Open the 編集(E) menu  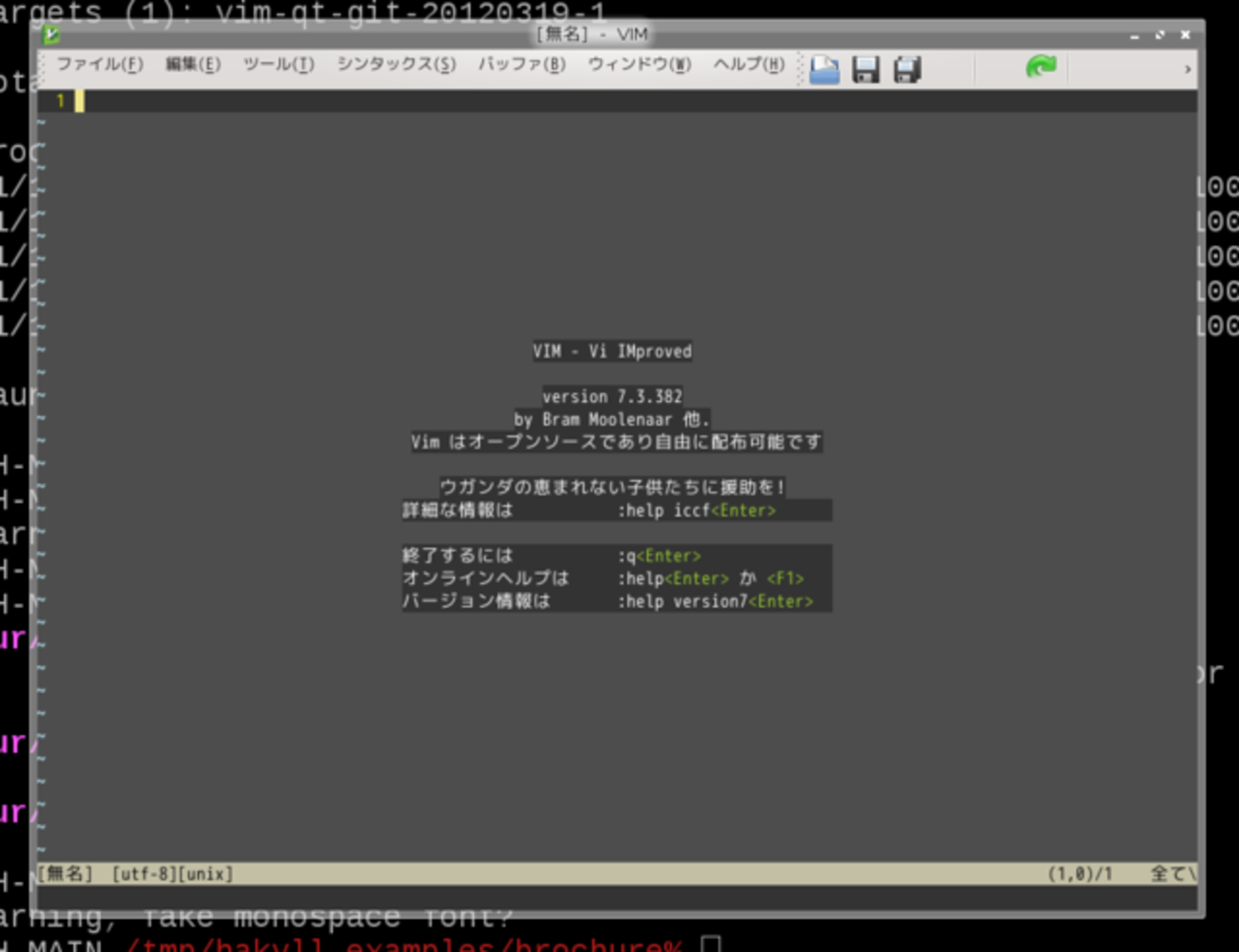coord(193,65)
